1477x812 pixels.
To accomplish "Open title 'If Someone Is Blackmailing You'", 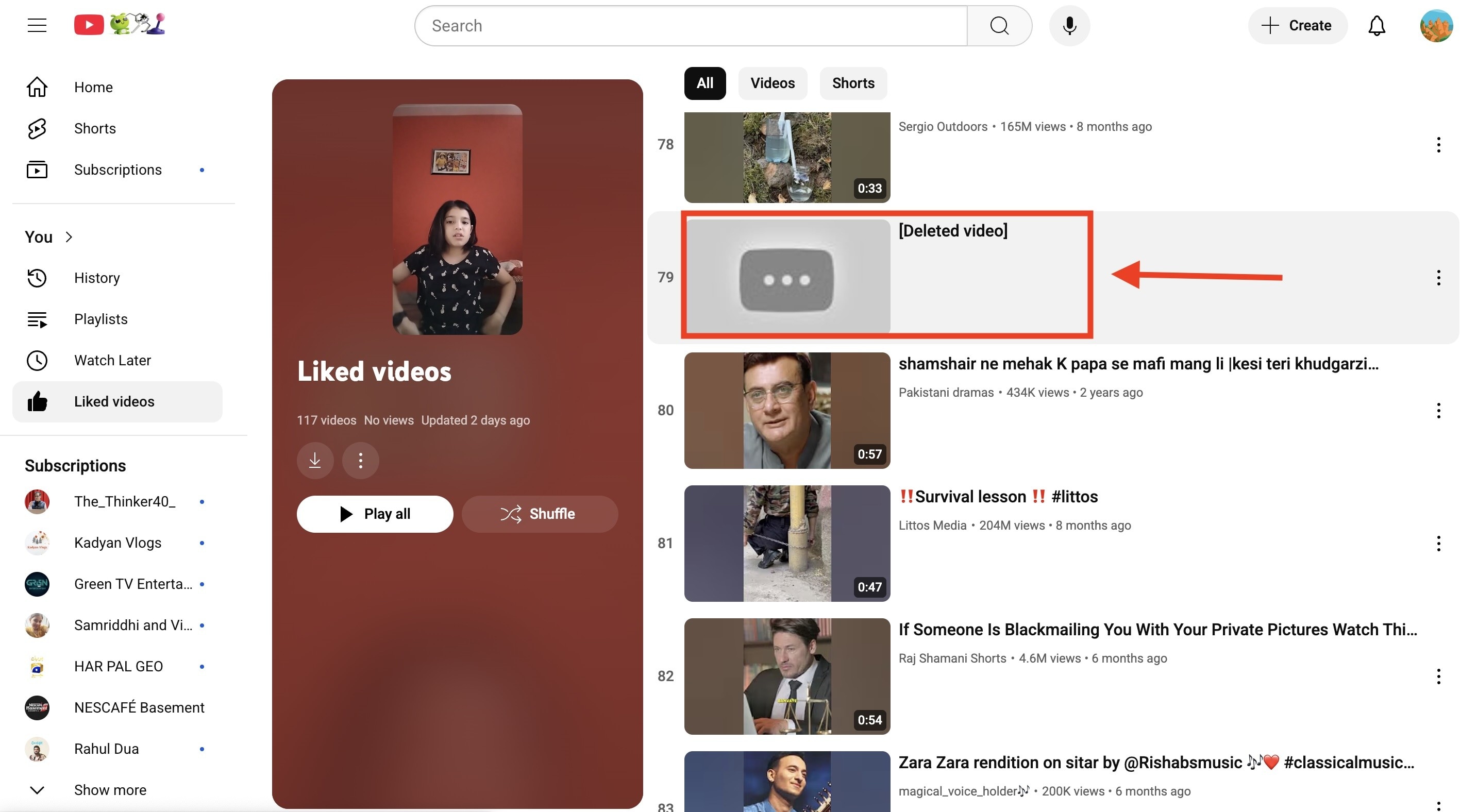I will pyautogui.click(x=1157, y=630).
